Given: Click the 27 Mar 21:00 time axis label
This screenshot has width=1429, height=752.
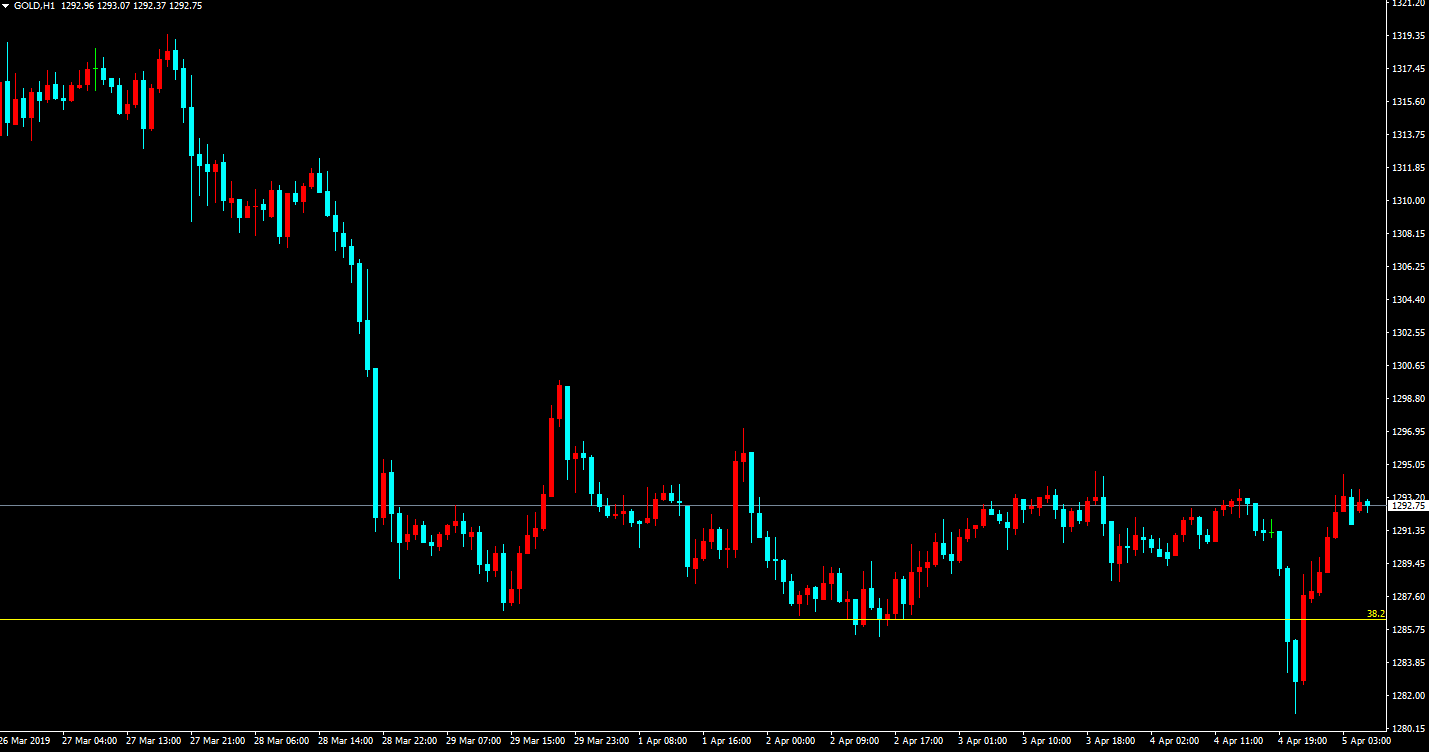Looking at the screenshot, I should click(x=217, y=741).
